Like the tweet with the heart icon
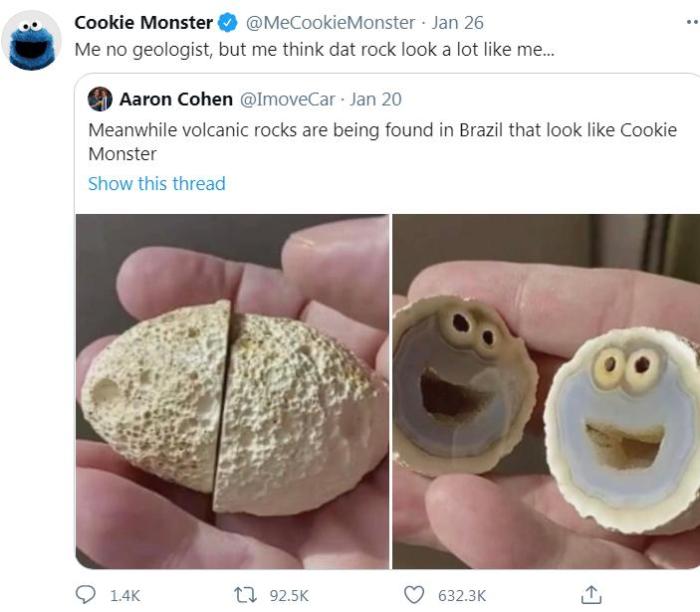The image size is (700, 612). click(414, 595)
